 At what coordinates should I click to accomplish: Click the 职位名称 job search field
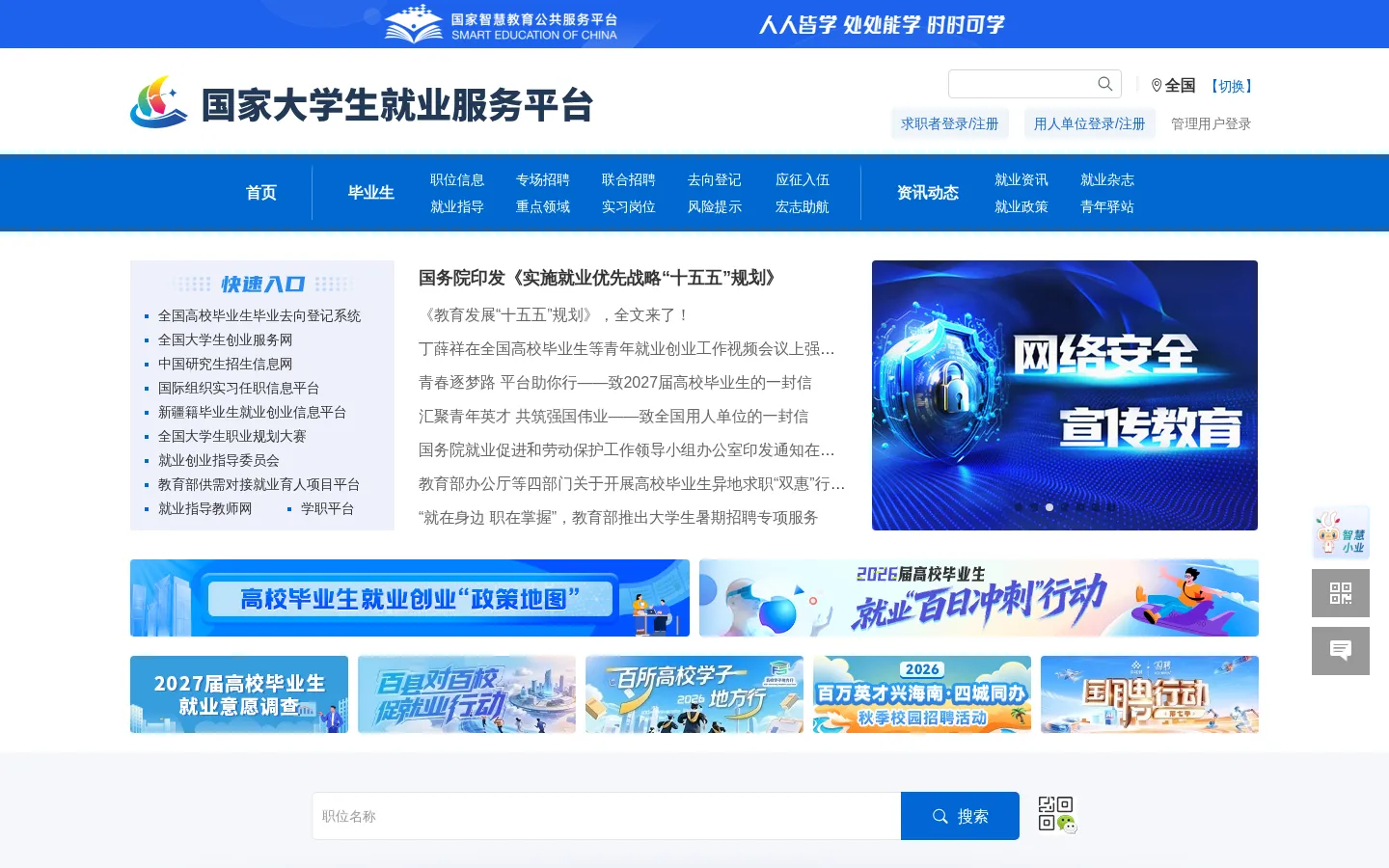pyautogui.click(x=607, y=816)
